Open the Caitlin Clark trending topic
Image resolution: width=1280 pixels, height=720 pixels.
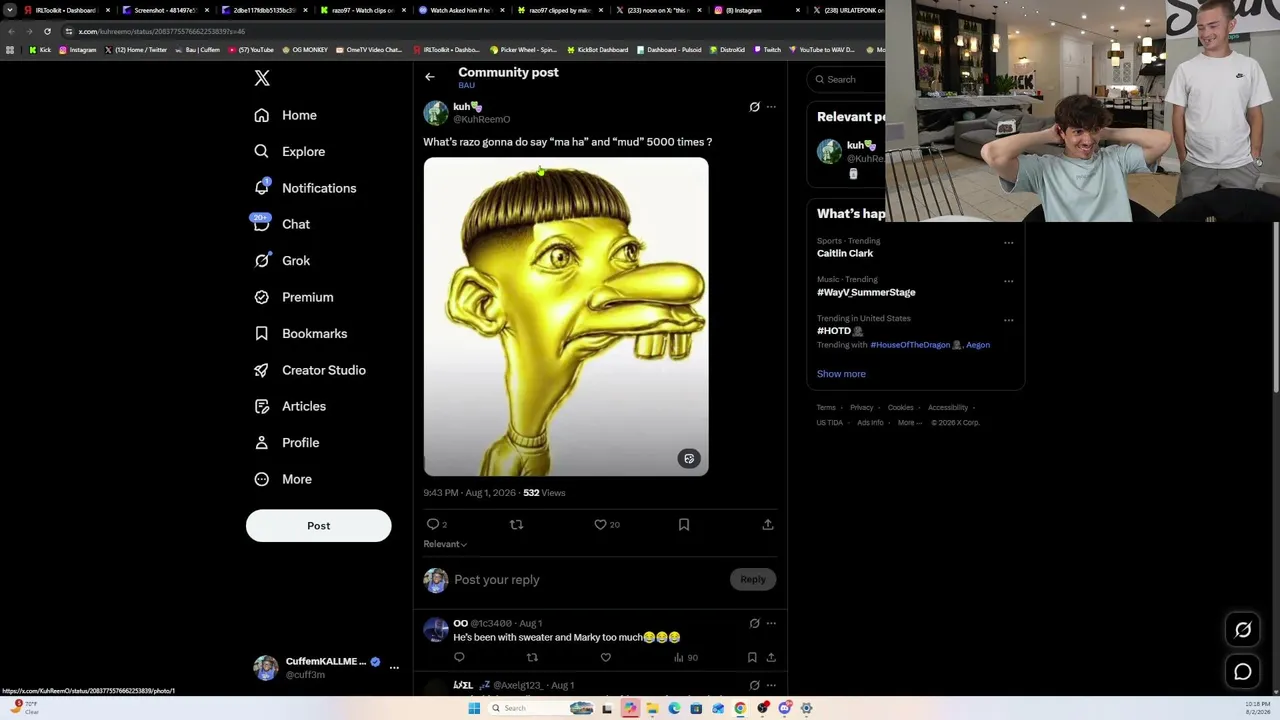point(845,254)
